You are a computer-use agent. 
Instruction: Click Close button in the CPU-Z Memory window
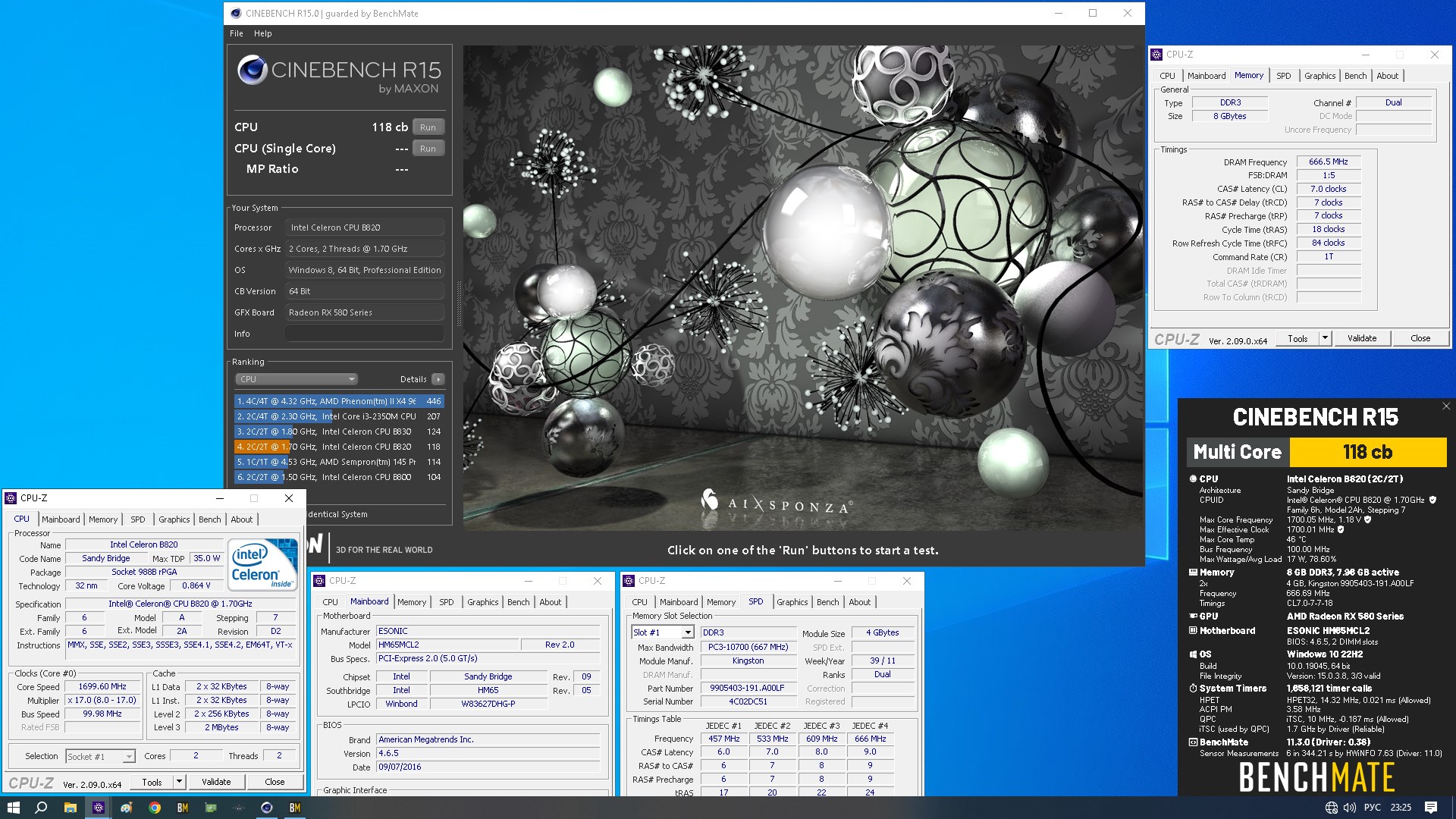click(x=1420, y=338)
